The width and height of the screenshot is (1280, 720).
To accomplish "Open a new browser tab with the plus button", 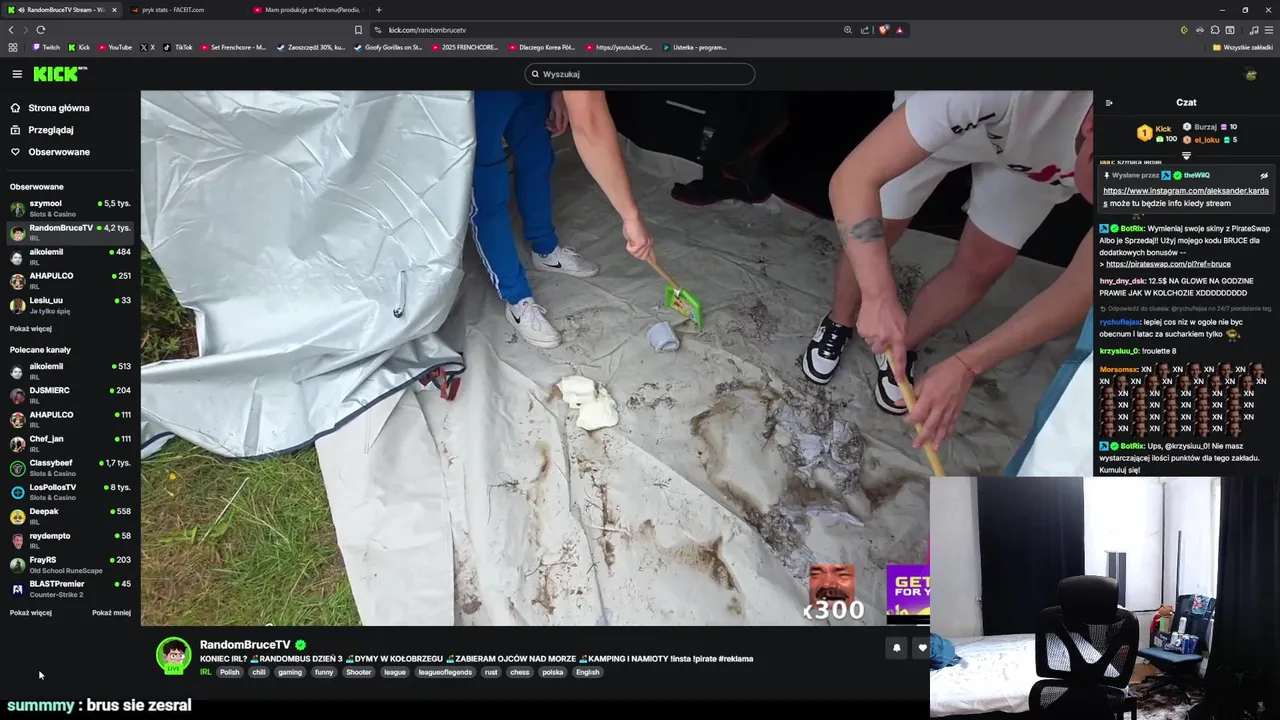I will tap(378, 10).
